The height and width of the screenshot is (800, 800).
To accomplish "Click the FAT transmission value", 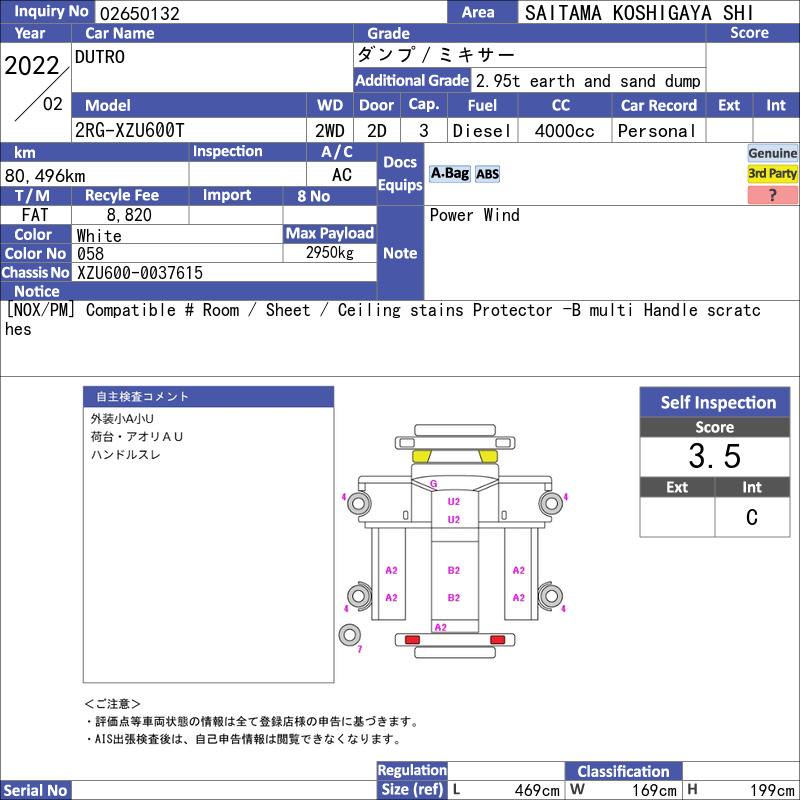I will pos(35,215).
